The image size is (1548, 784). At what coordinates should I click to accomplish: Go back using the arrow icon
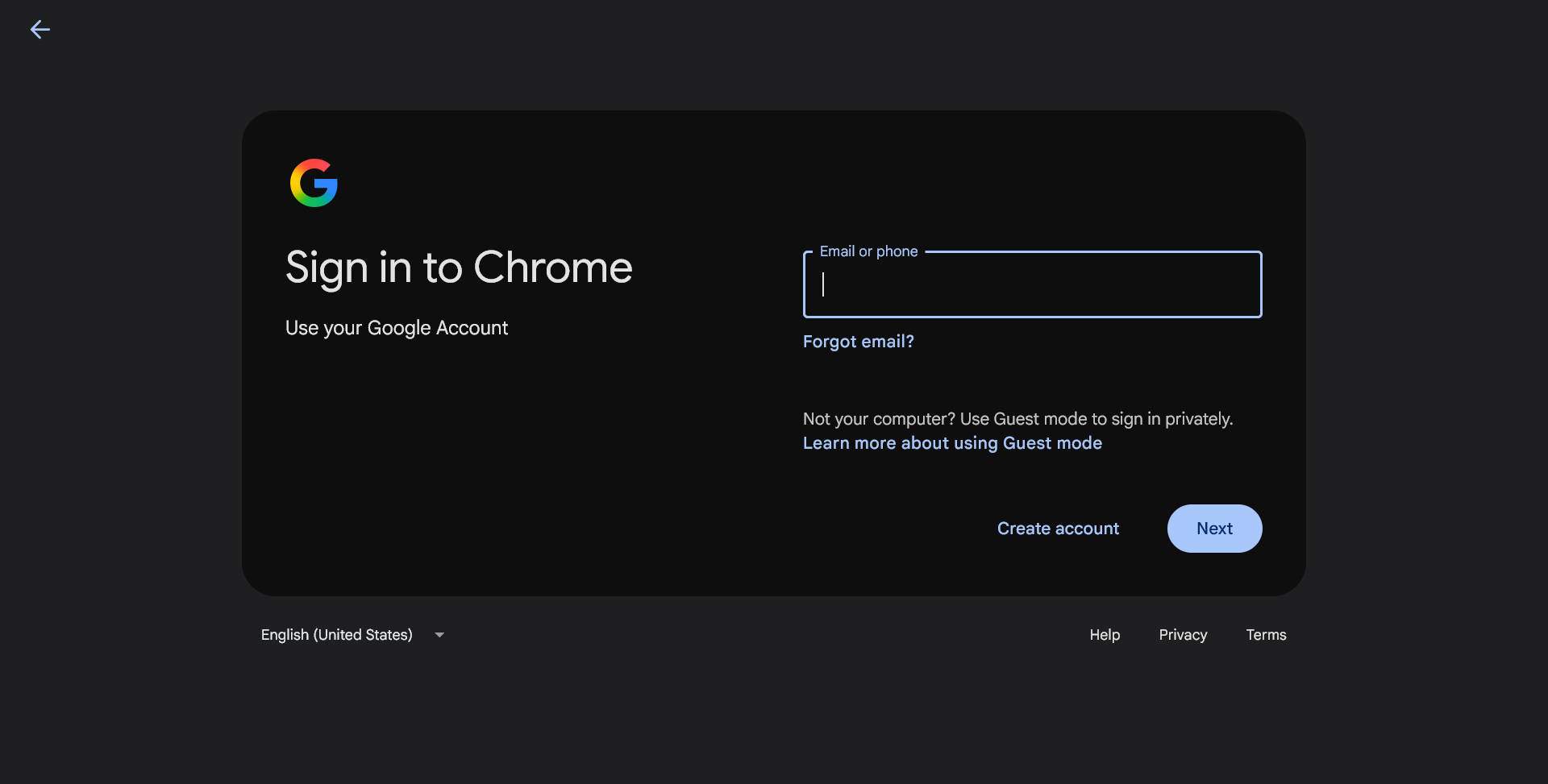pos(40,30)
